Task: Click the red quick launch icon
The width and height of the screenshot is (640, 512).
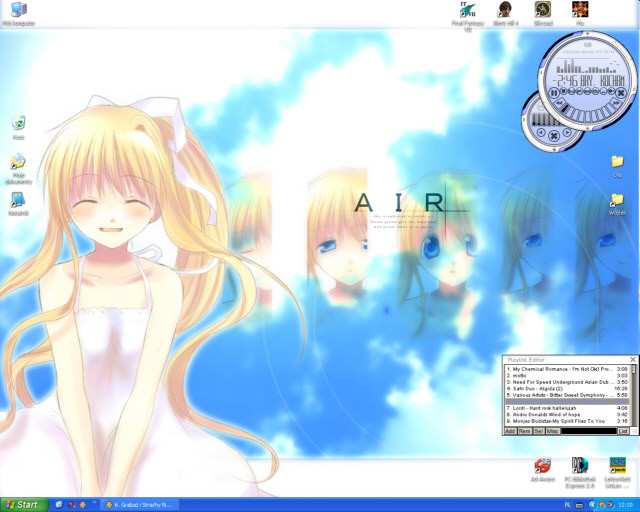Action: 72,505
